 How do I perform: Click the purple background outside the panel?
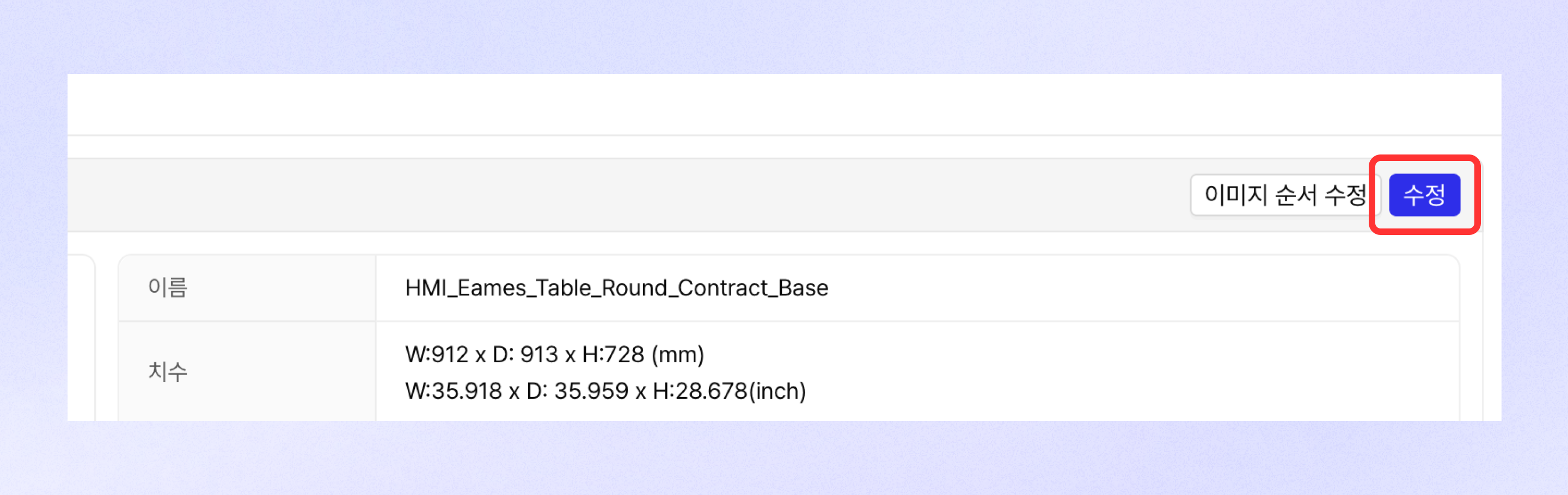[x=784, y=459]
